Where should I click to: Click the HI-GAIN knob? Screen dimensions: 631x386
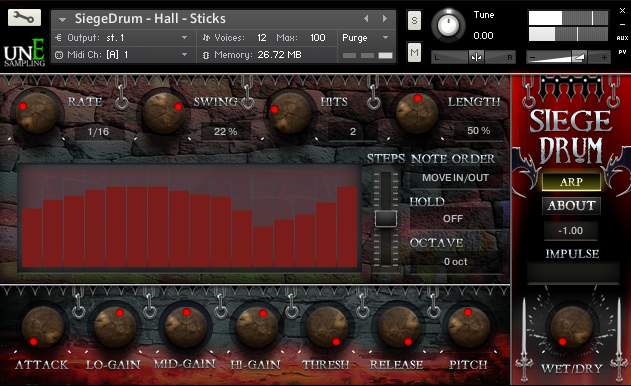click(x=256, y=326)
